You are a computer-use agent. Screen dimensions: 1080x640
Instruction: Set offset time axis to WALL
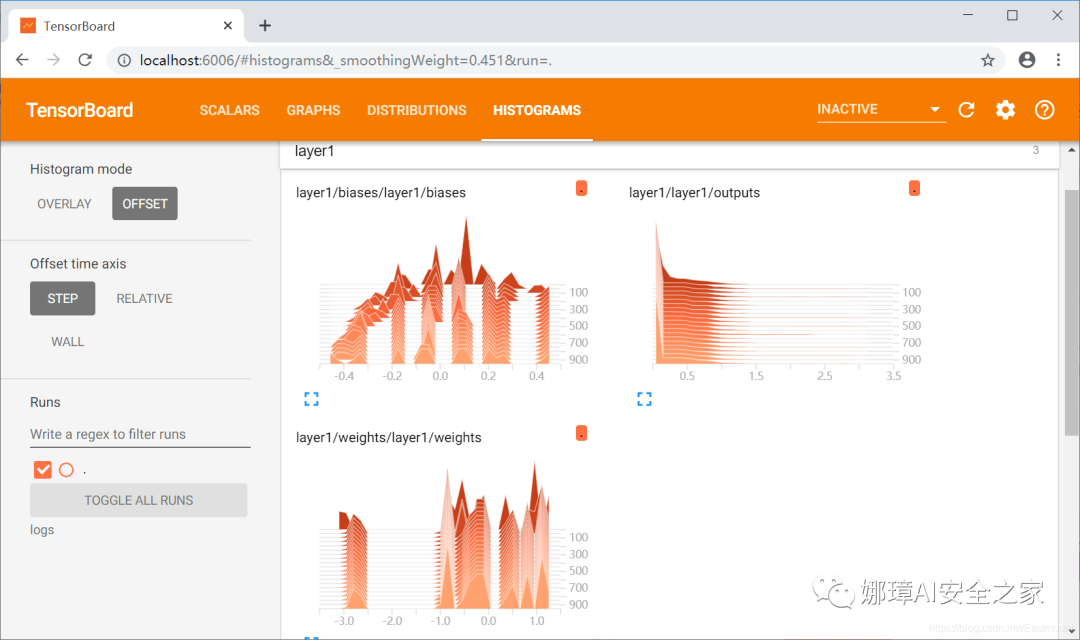pos(68,342)
